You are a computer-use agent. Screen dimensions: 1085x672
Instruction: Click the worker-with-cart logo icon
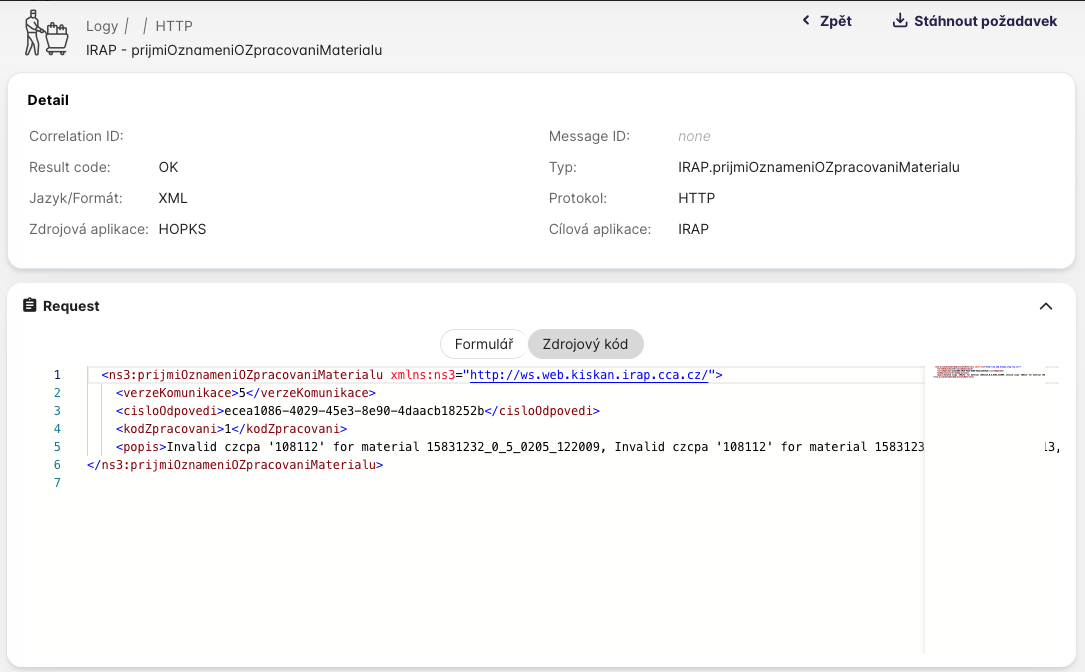(46, 33)
